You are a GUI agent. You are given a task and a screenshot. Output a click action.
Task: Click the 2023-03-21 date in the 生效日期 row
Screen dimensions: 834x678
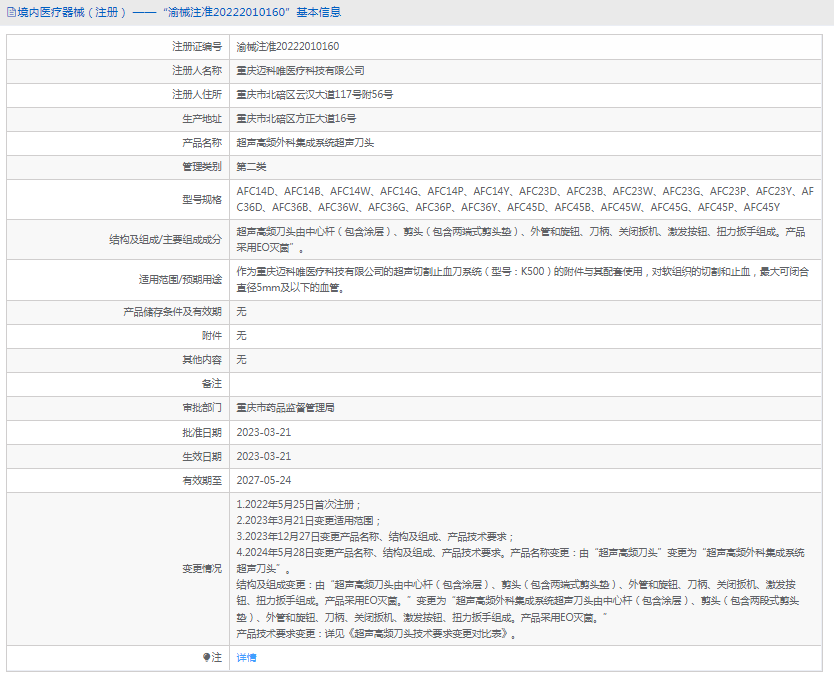tap(264, 456)
